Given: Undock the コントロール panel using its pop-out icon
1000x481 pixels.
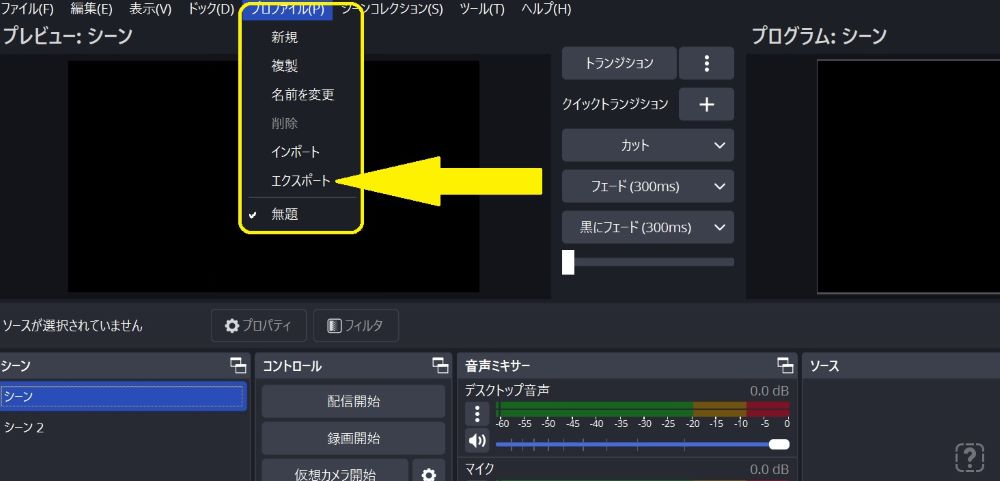Looking at the screenshot, I should point(440,366).
